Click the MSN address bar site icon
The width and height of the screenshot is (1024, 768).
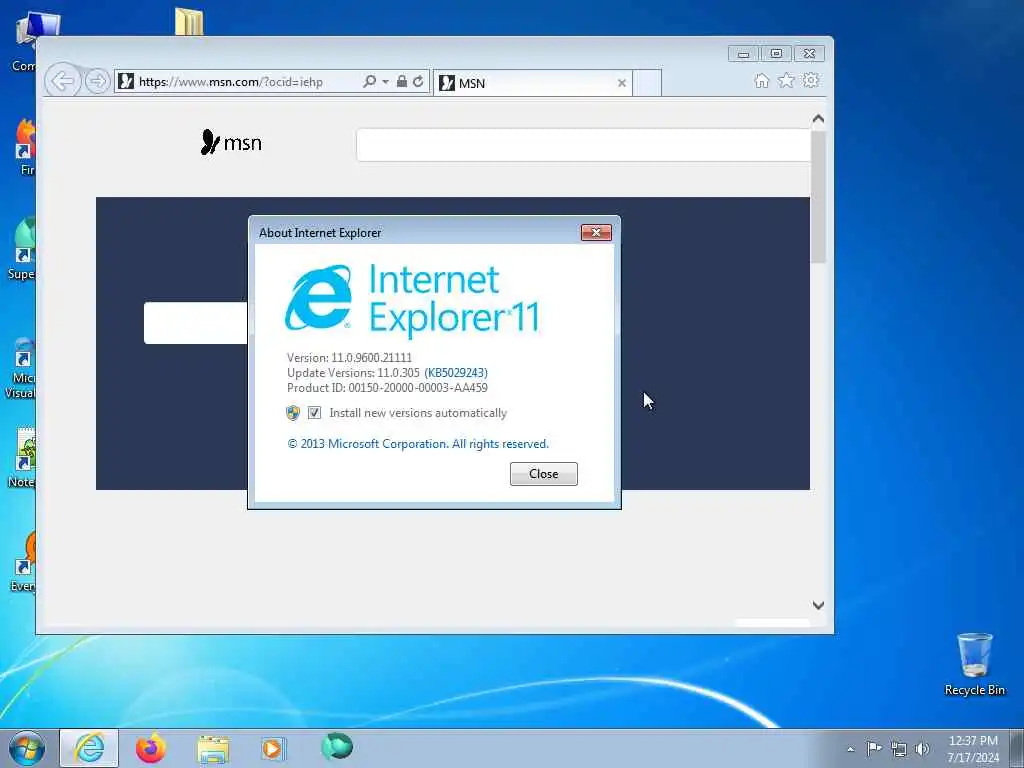coord(127,82)
